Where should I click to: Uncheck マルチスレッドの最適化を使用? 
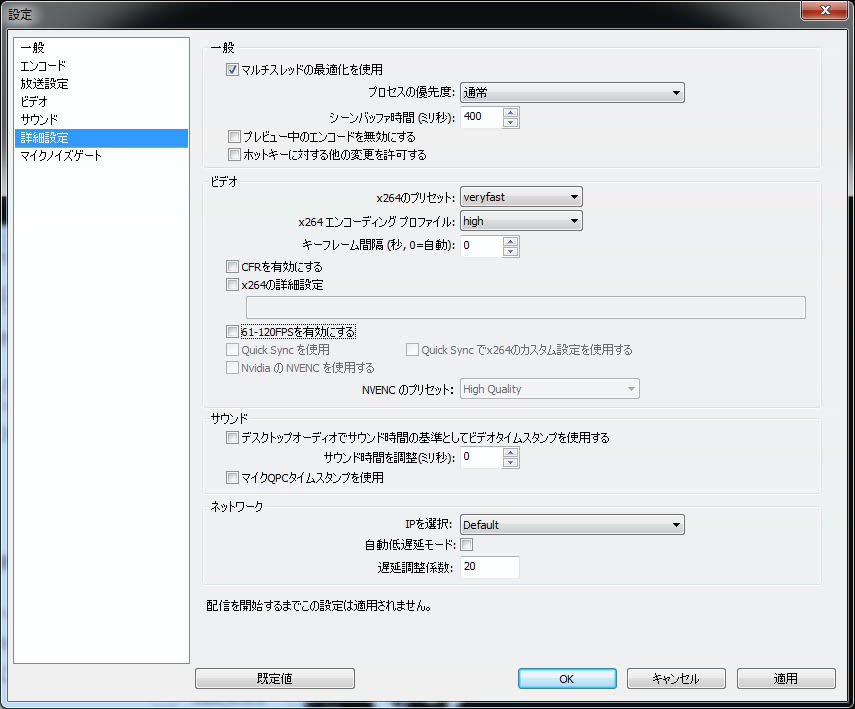click(232, 69)
